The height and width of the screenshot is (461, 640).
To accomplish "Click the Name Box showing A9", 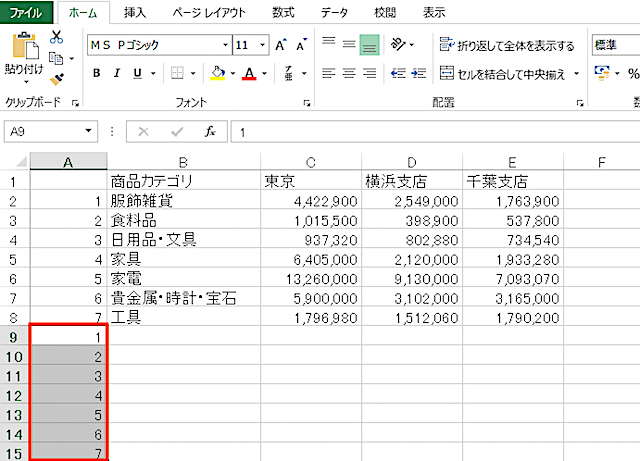I will coord(43,131).
